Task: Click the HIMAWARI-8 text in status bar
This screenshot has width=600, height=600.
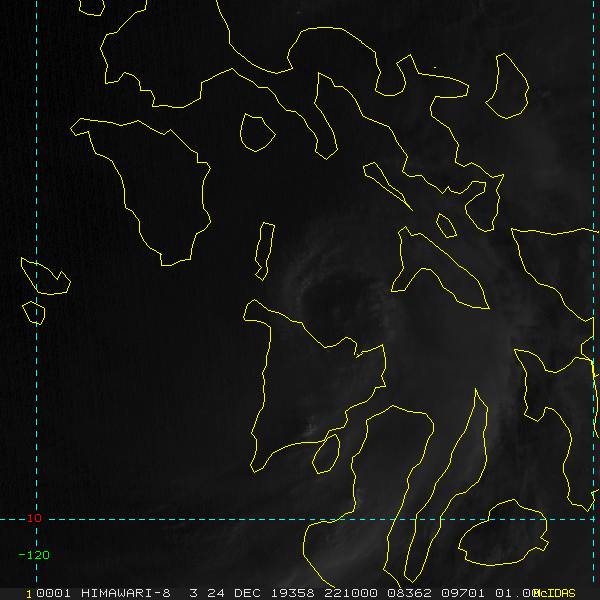Action: (122, 593)
